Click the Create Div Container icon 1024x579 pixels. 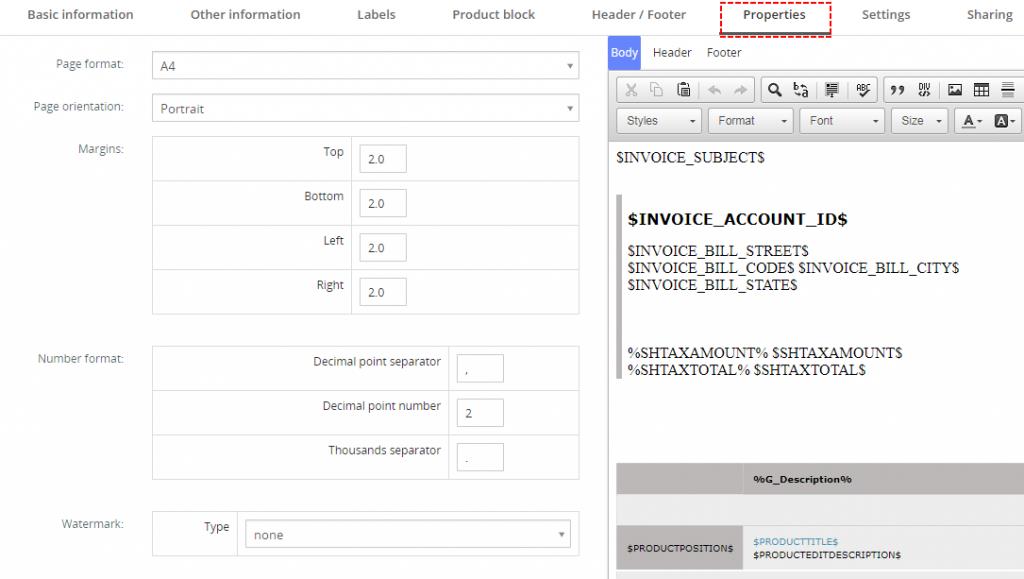[x=924, y=90]
